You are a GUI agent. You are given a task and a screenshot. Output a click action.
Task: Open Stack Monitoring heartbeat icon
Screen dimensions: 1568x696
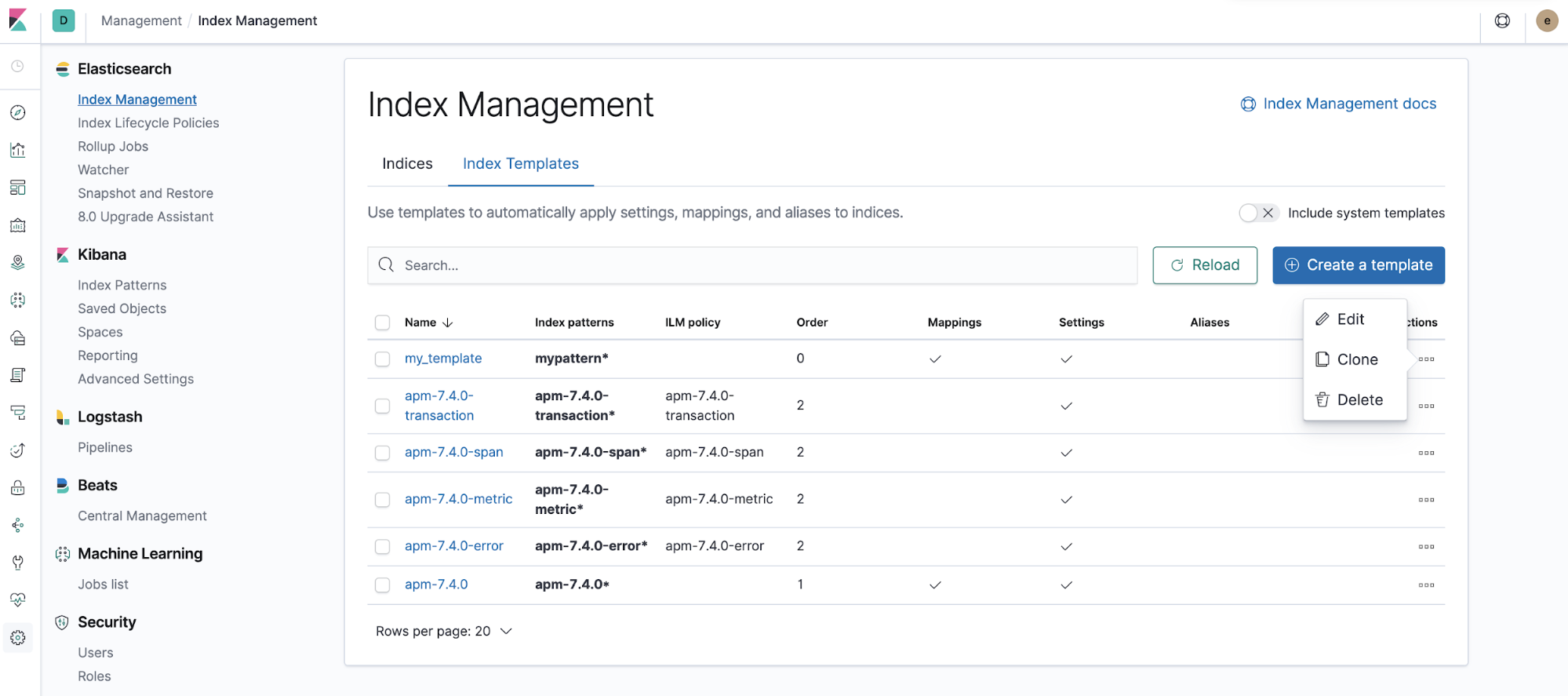(x=18, y=600)
